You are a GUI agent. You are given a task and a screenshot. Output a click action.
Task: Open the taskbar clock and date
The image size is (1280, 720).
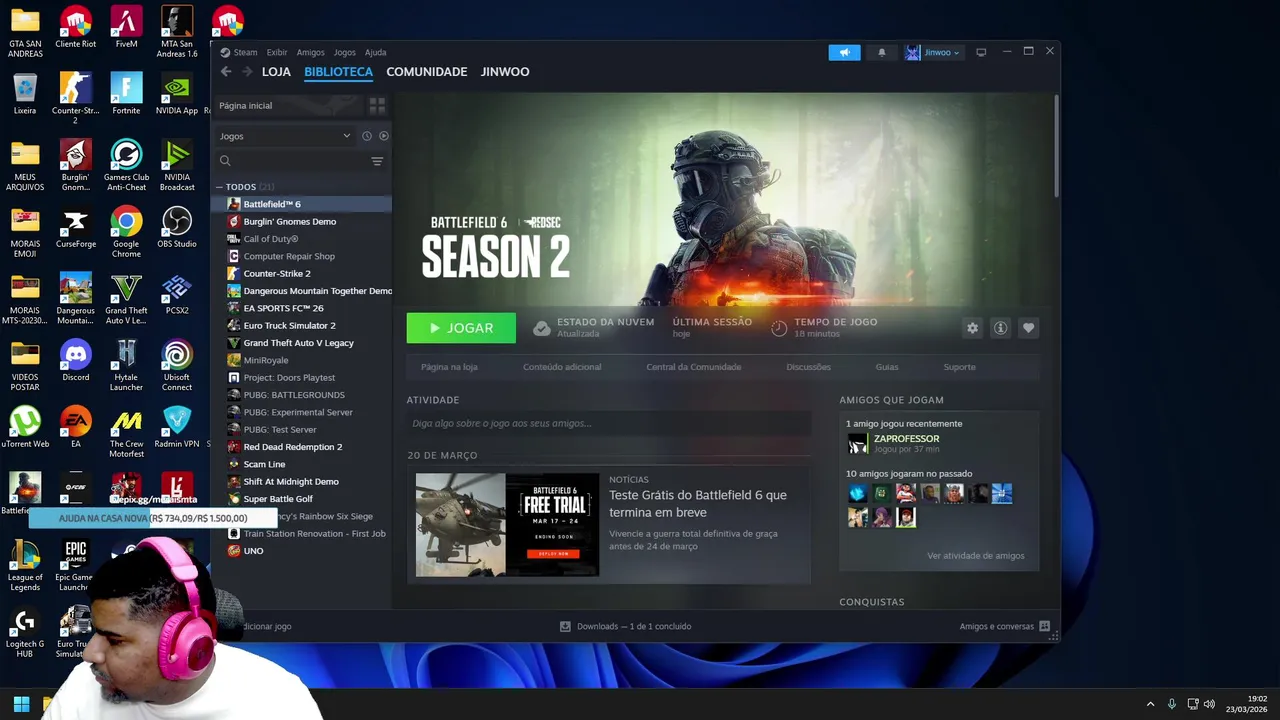click(x=1247, y=704)
